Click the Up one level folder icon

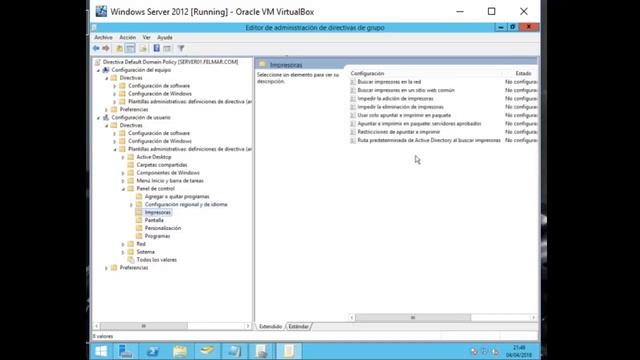pos(119,48)
